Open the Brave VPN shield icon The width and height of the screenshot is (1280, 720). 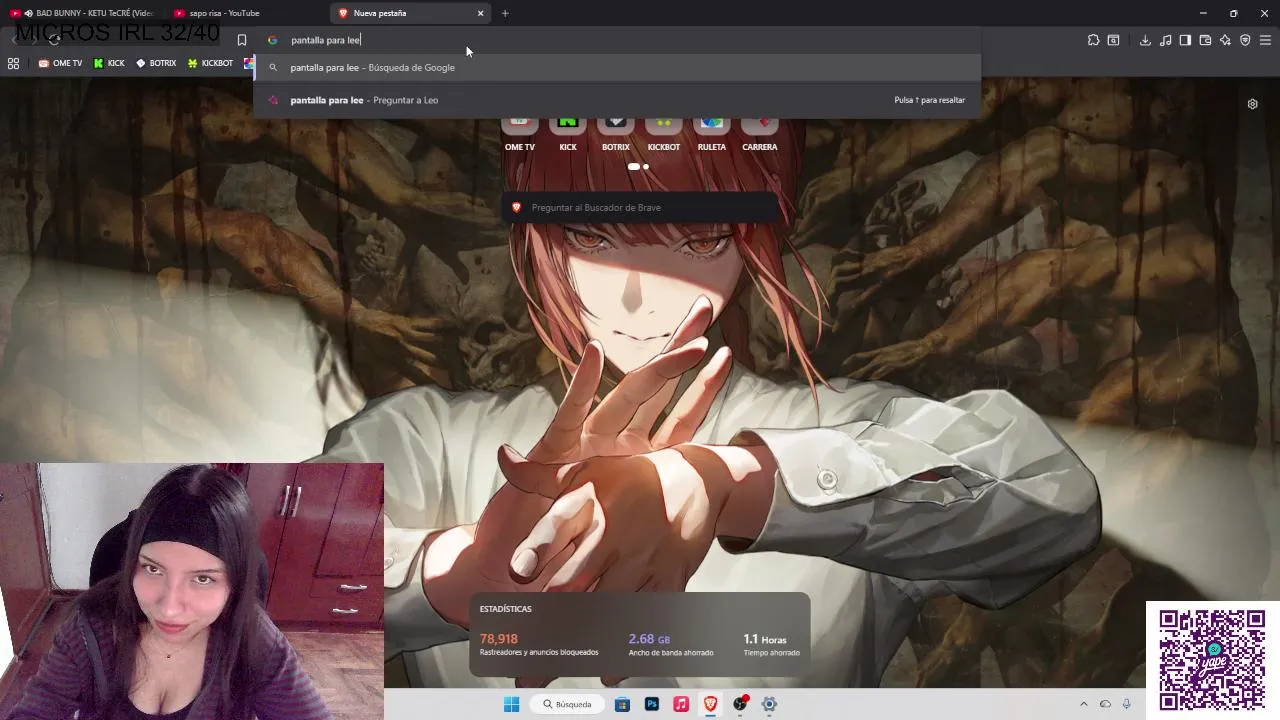[x=1245, y=40]
